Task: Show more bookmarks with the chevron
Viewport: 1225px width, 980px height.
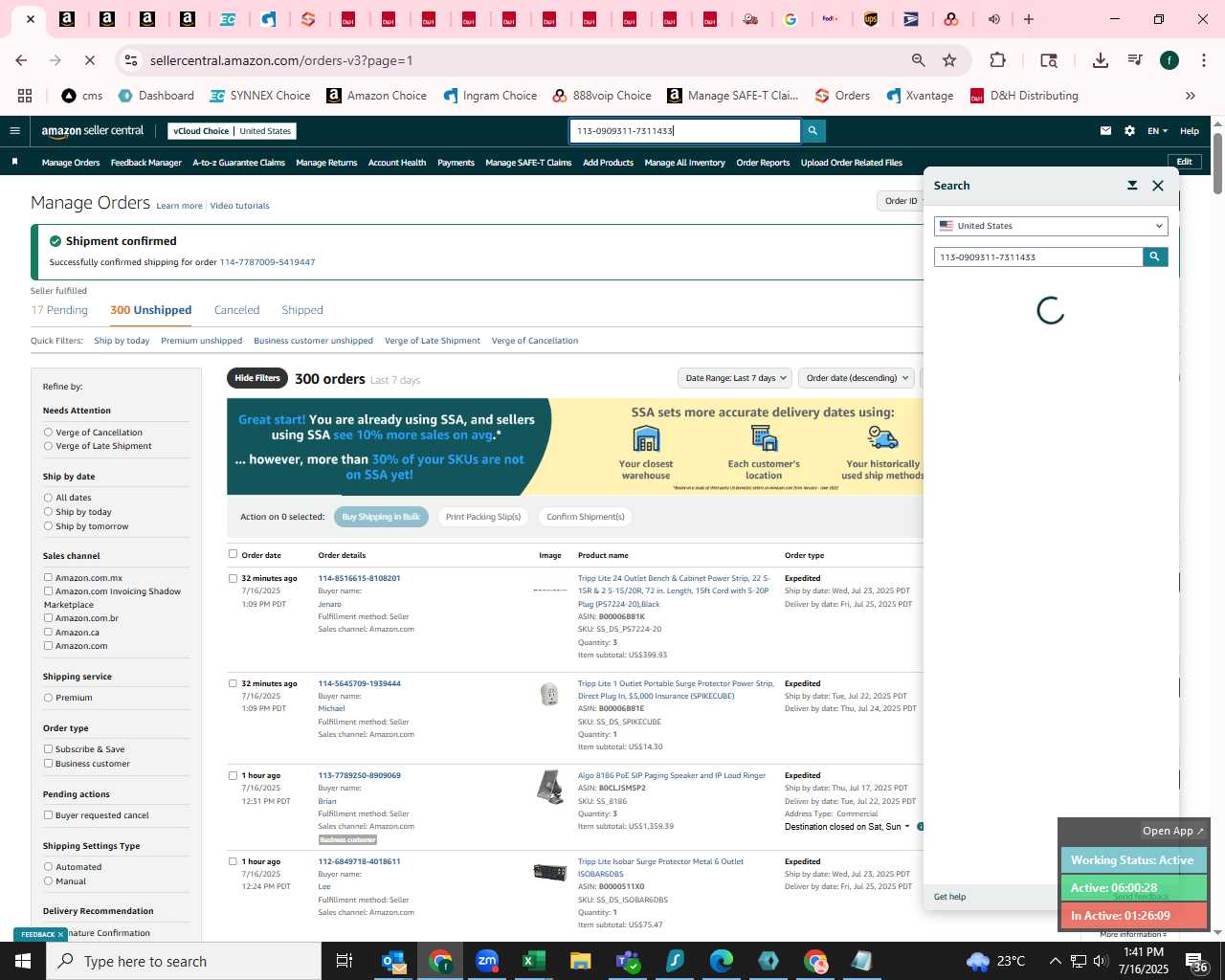Action: point(1191,96)
